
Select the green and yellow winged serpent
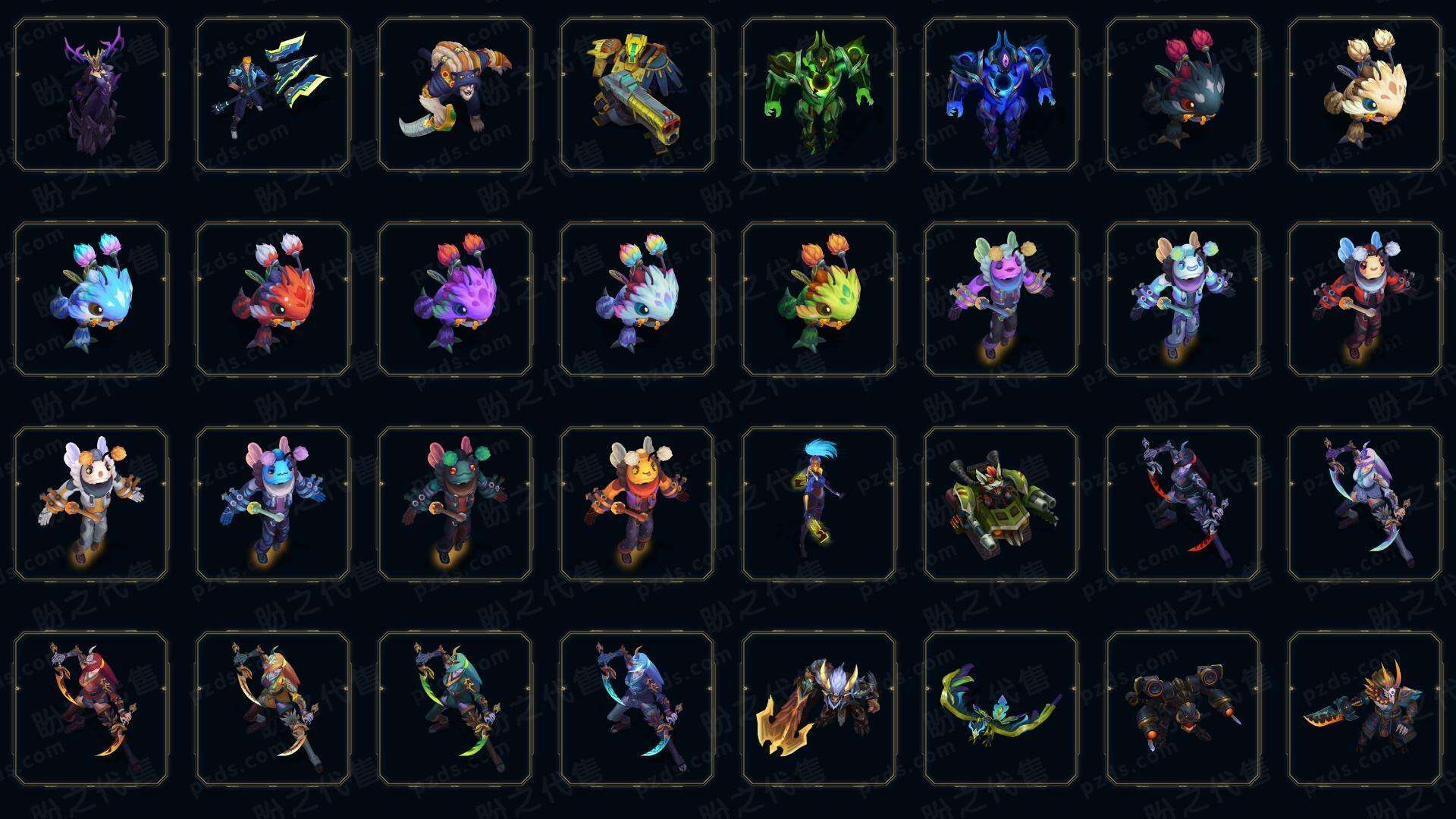pos(1001,709)
